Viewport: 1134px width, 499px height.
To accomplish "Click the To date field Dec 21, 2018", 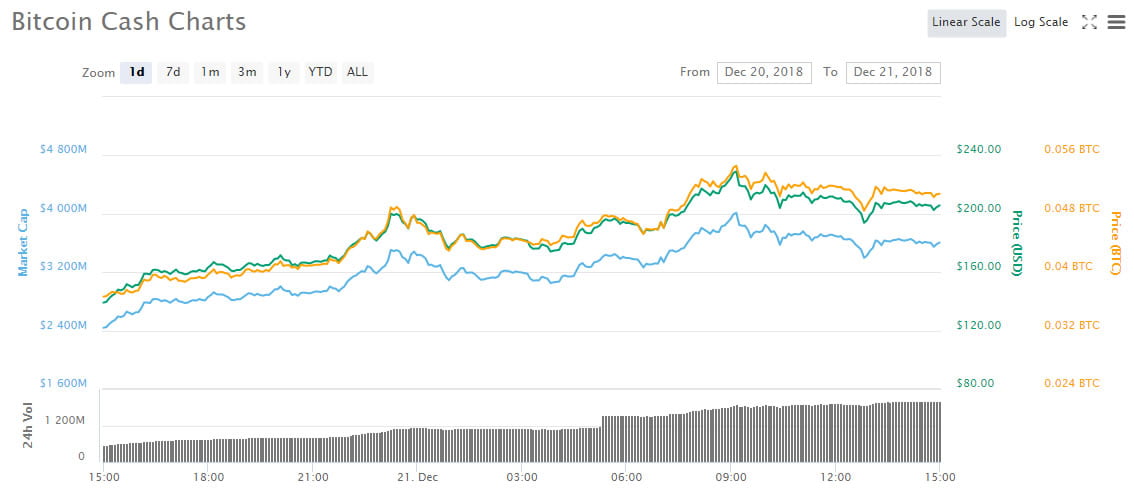I will pyautogui.click(x=893, y=72).
